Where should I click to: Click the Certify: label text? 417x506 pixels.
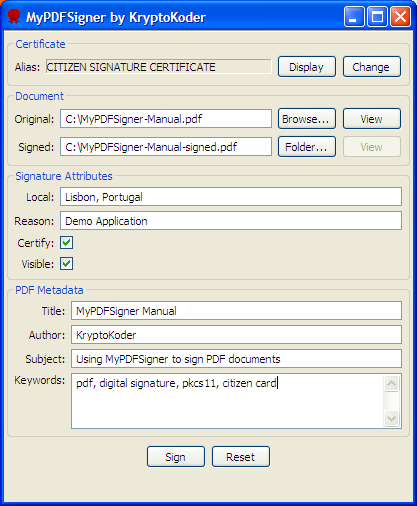pos(36,243)
